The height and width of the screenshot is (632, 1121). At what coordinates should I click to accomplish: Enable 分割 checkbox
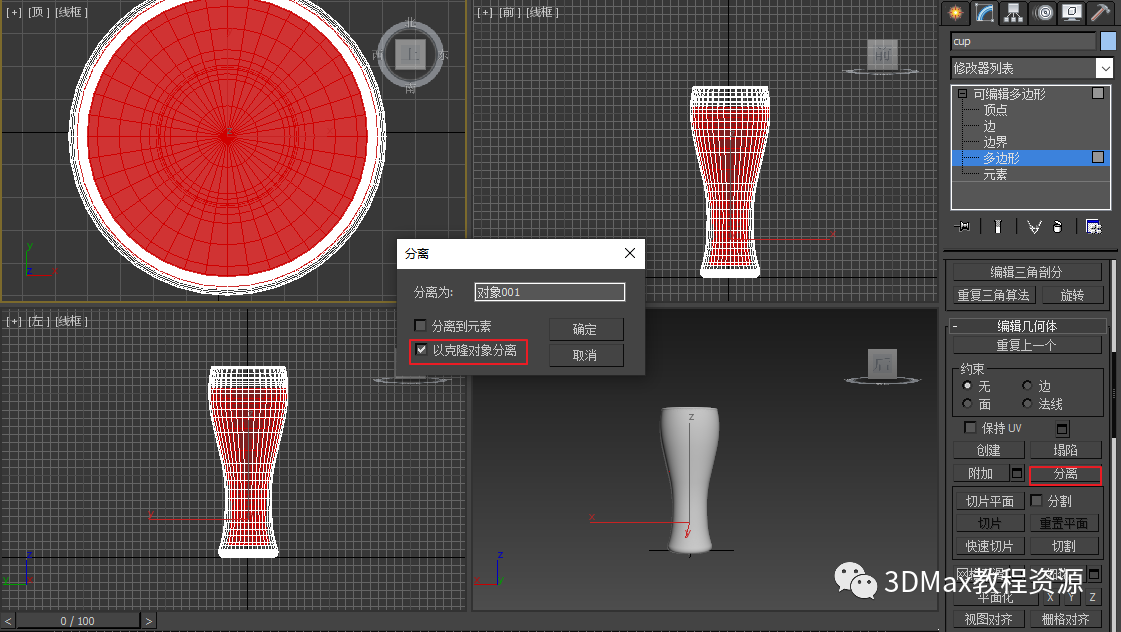tap(1037, 500)
